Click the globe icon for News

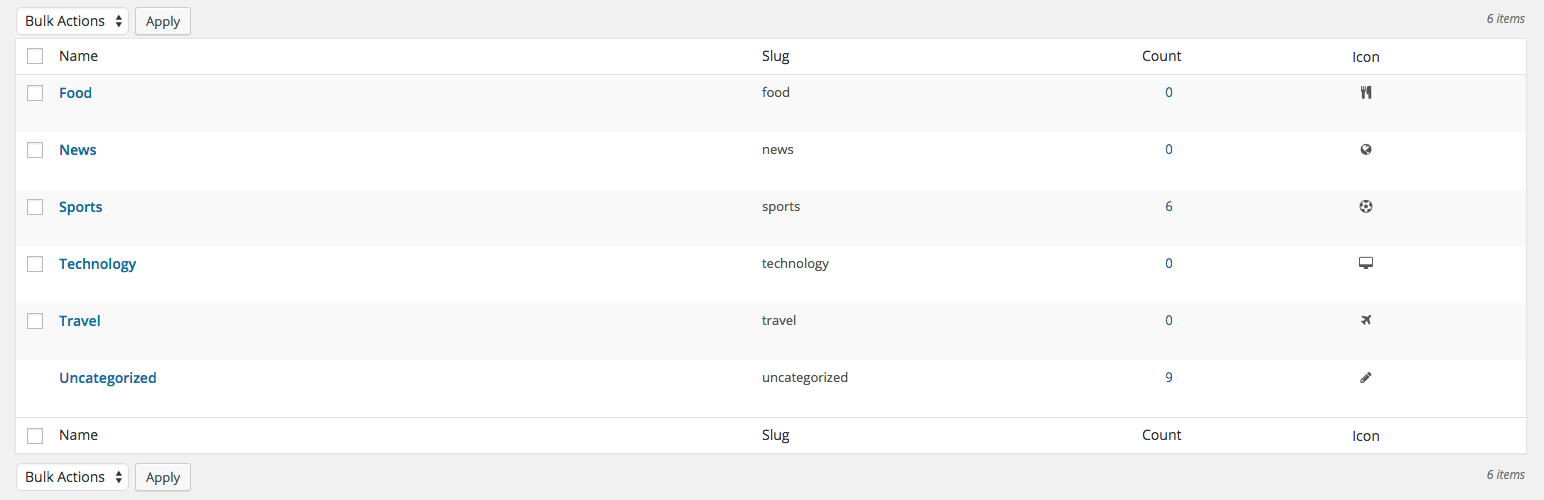[1366, 150]
